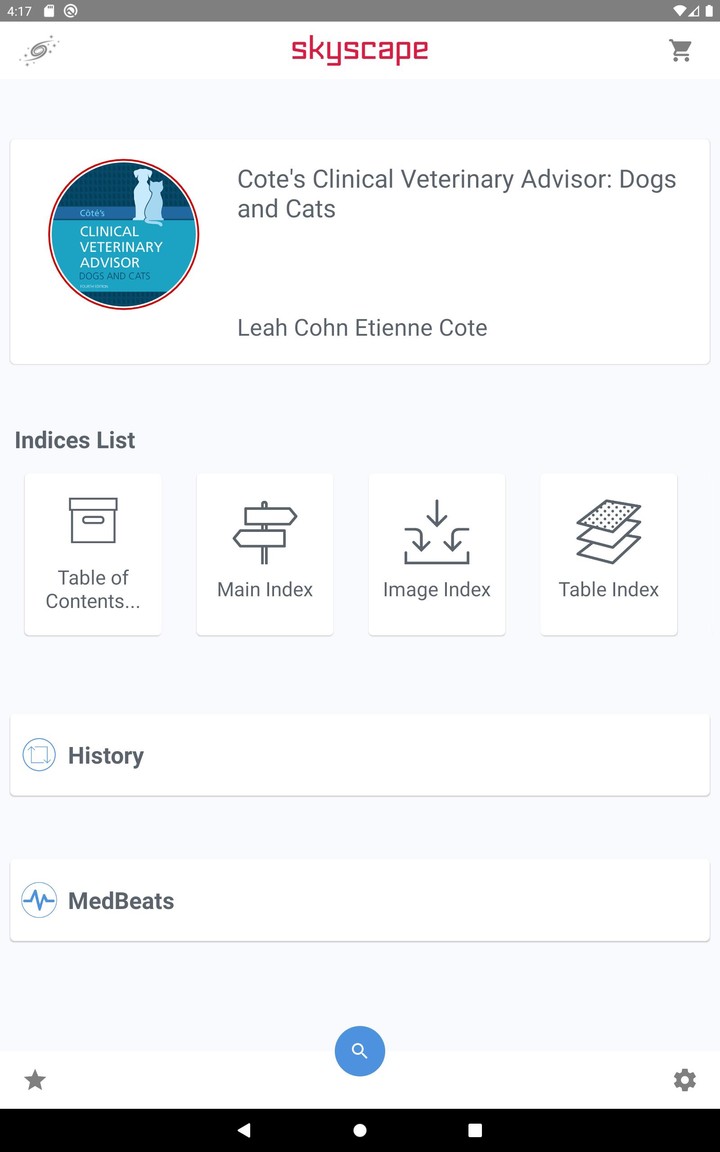Open the Table of Contents index

coord(93,554)
